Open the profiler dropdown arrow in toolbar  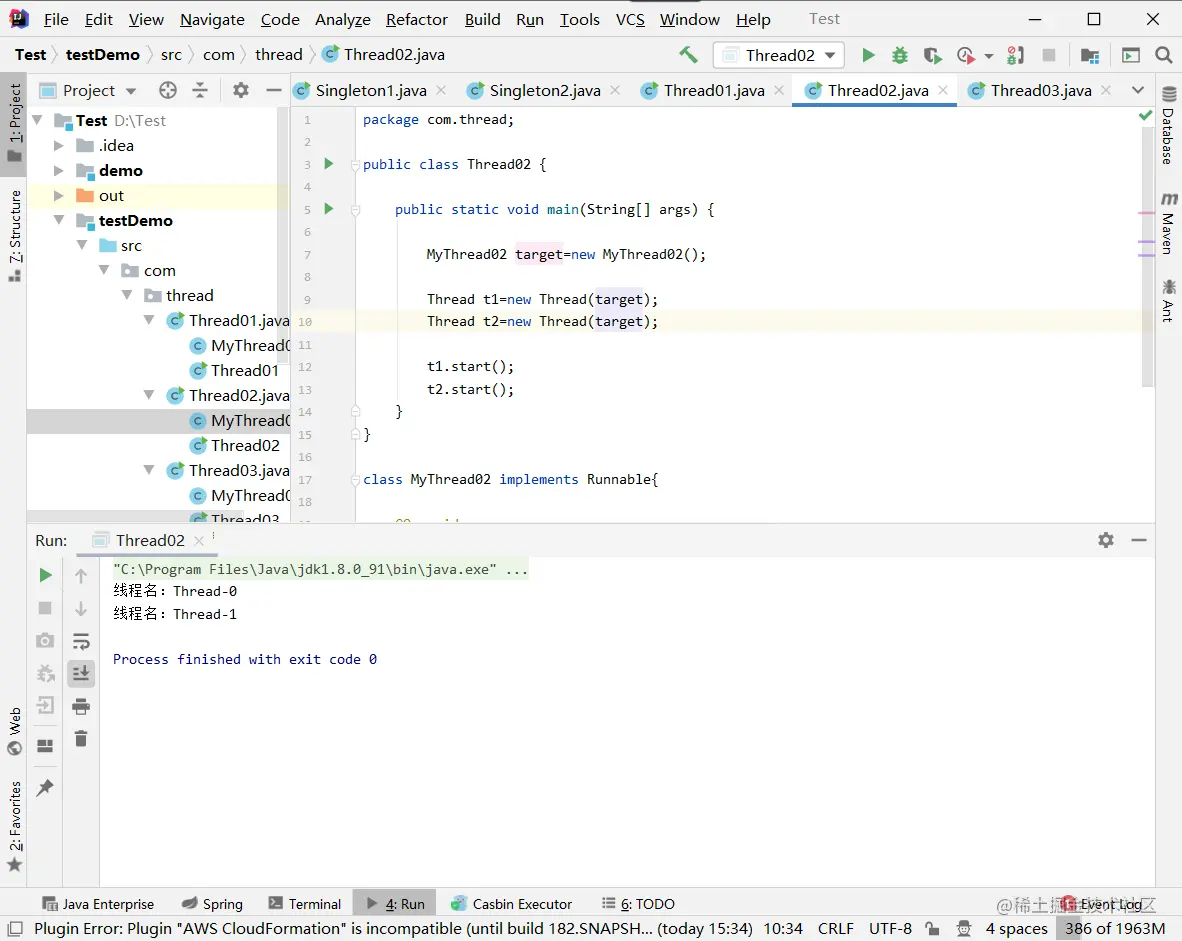click(988, 56)
